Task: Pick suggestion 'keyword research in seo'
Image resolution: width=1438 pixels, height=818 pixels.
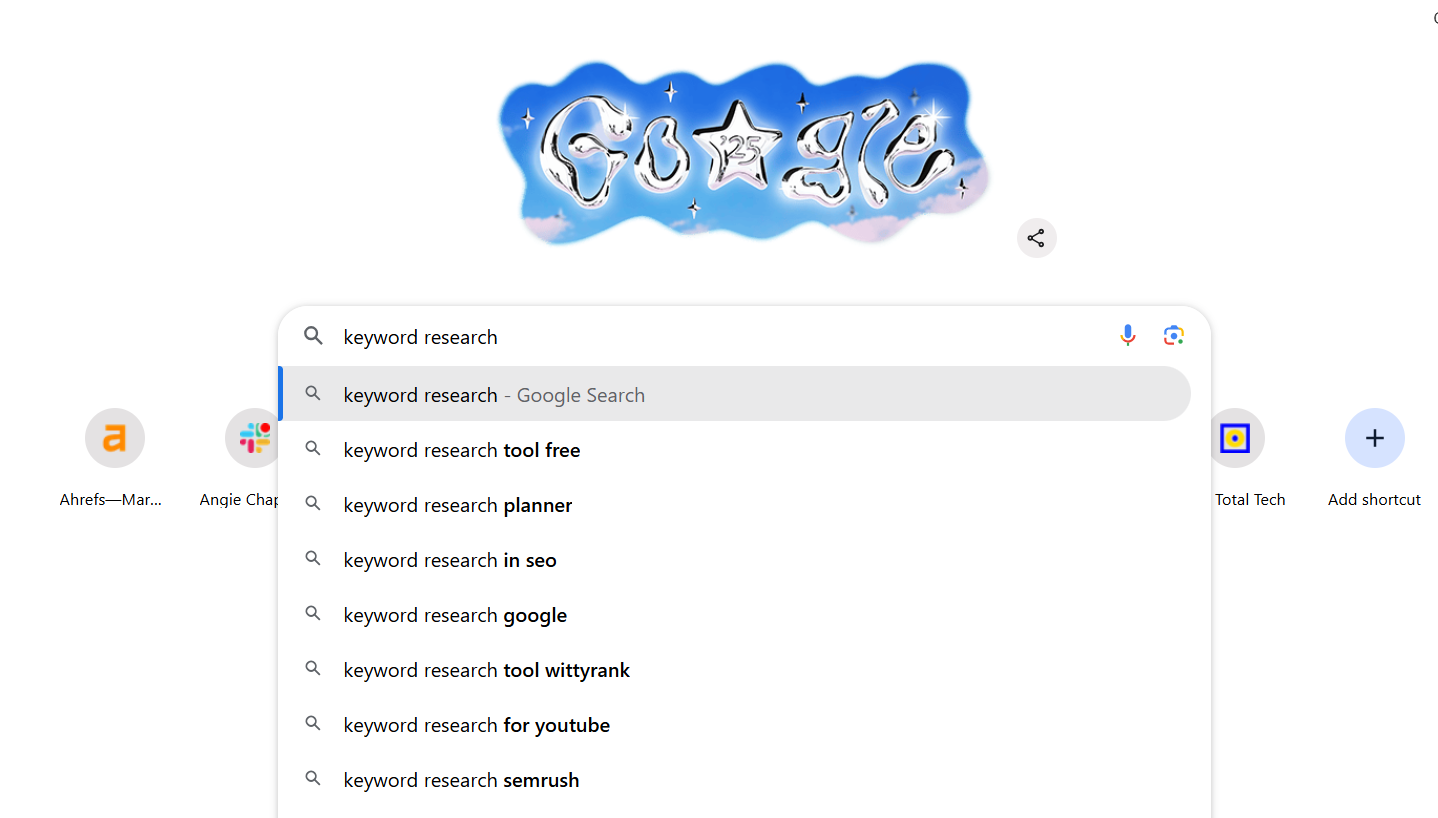Action: [x=735, y=560]
